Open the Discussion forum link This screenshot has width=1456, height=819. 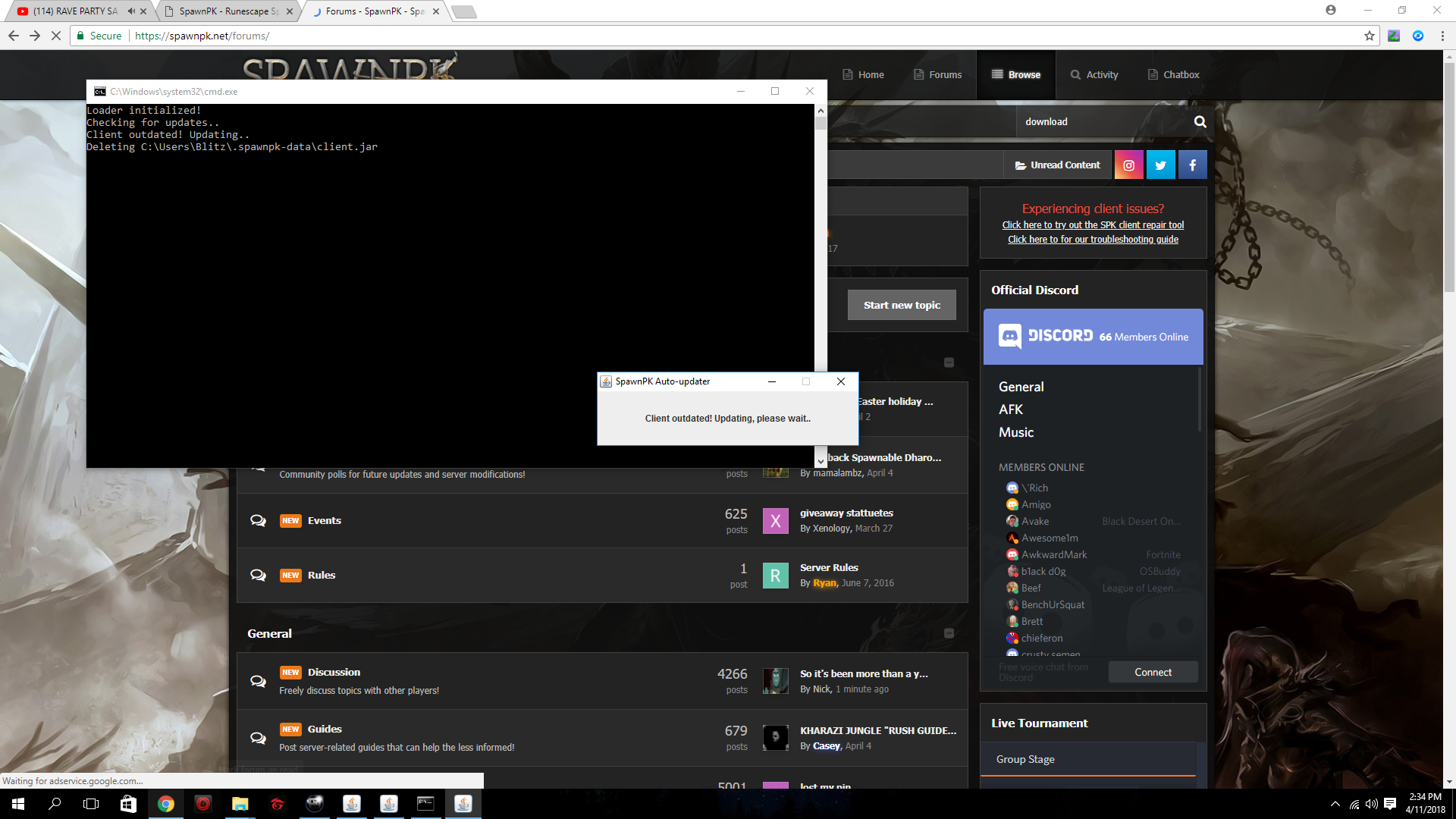click(x=334, y=672)
